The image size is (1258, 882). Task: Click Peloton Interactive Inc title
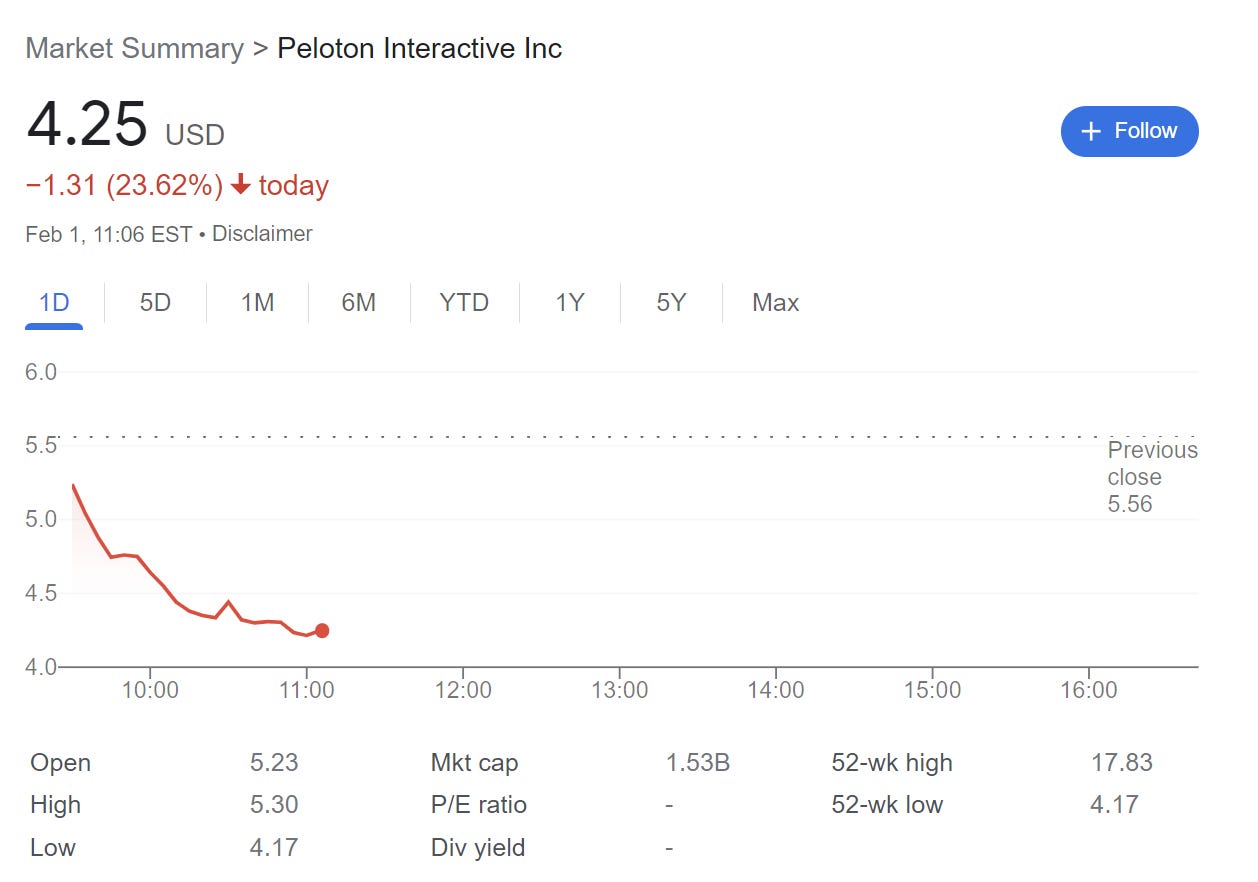point(419,48)
